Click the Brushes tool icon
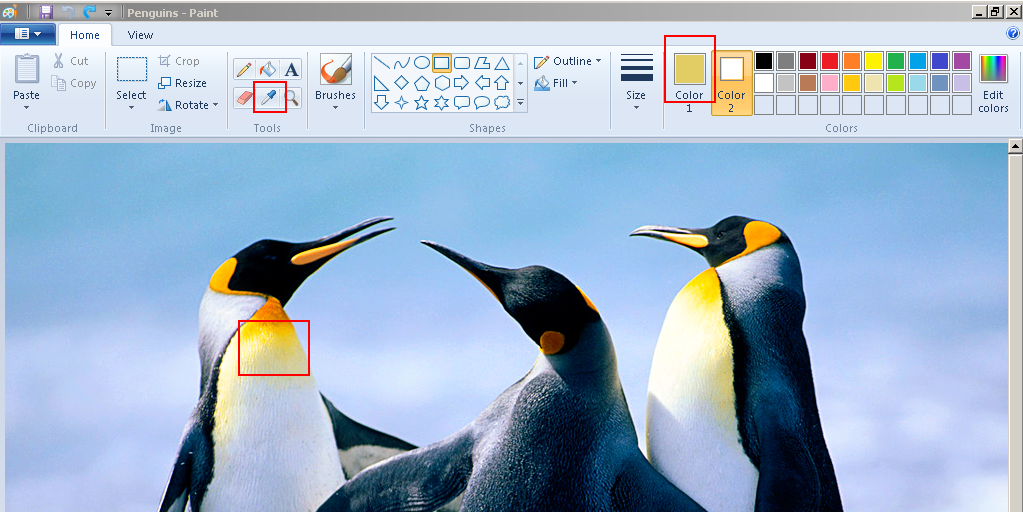The width and height of the screenshot is (1023, 512). tap(335, 69)
